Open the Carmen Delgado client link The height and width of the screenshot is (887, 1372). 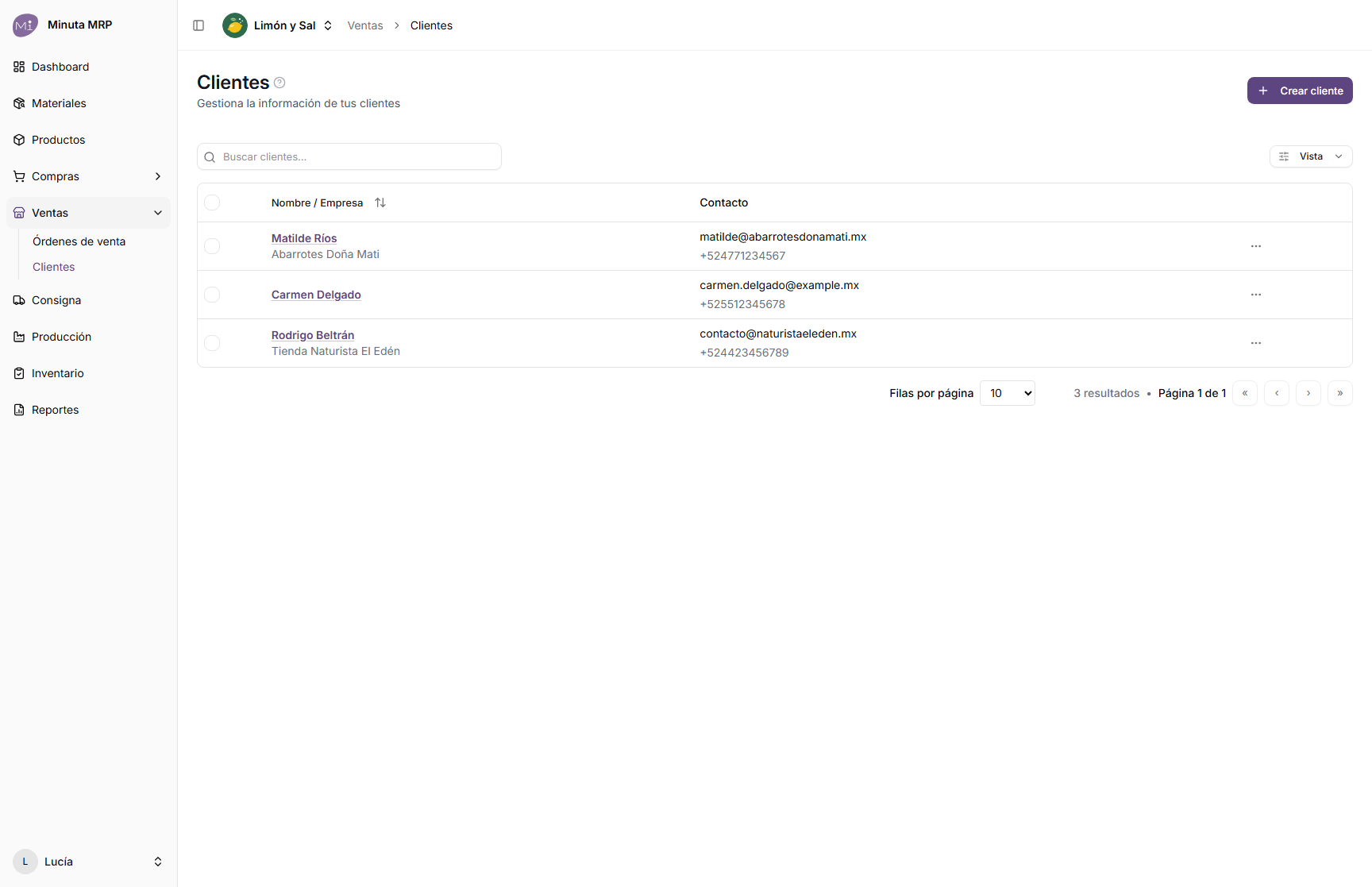(316, 295)
